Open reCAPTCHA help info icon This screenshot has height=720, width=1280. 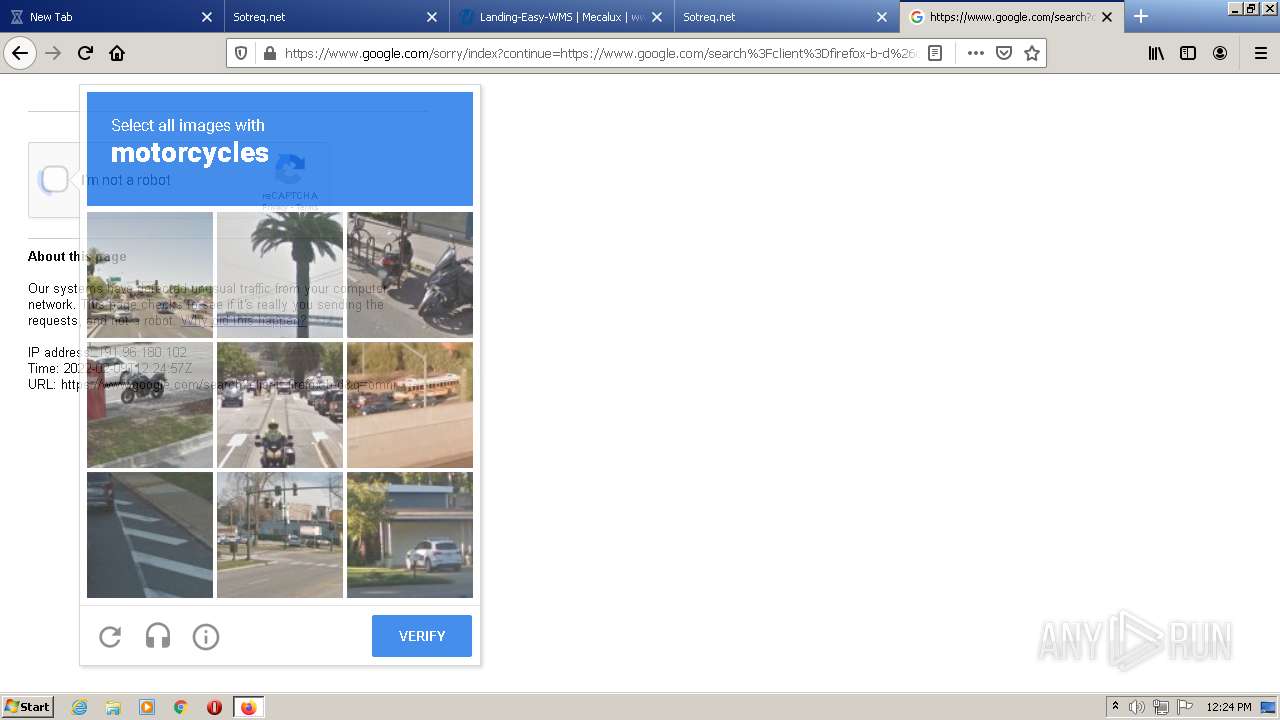(206, 636)
